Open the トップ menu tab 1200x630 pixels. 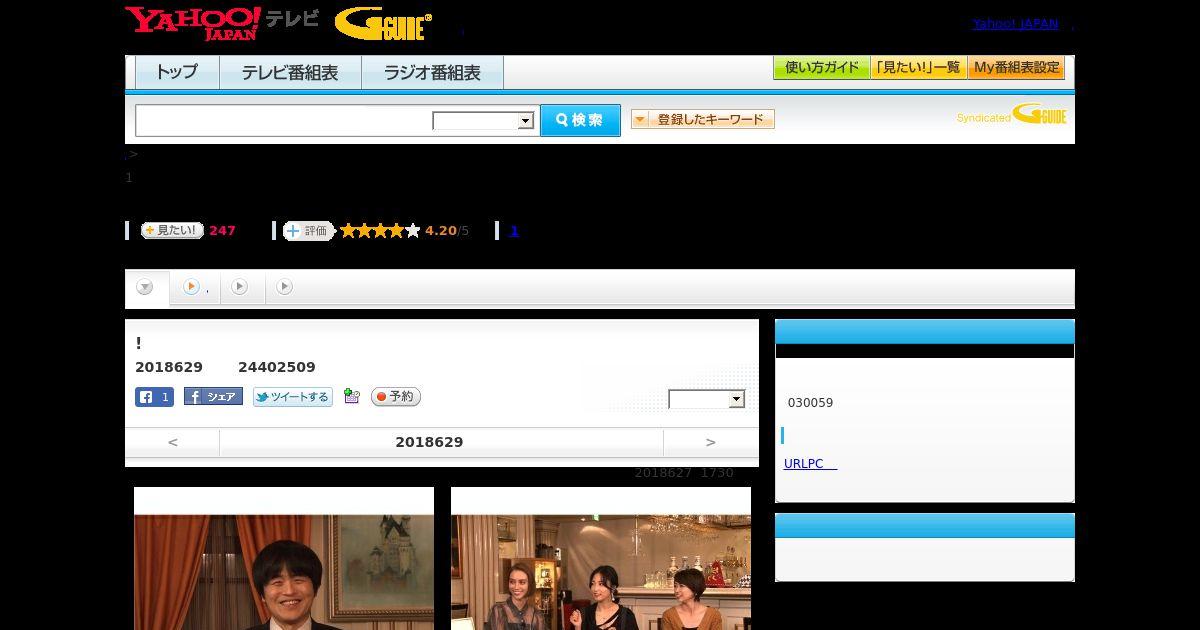177,72
